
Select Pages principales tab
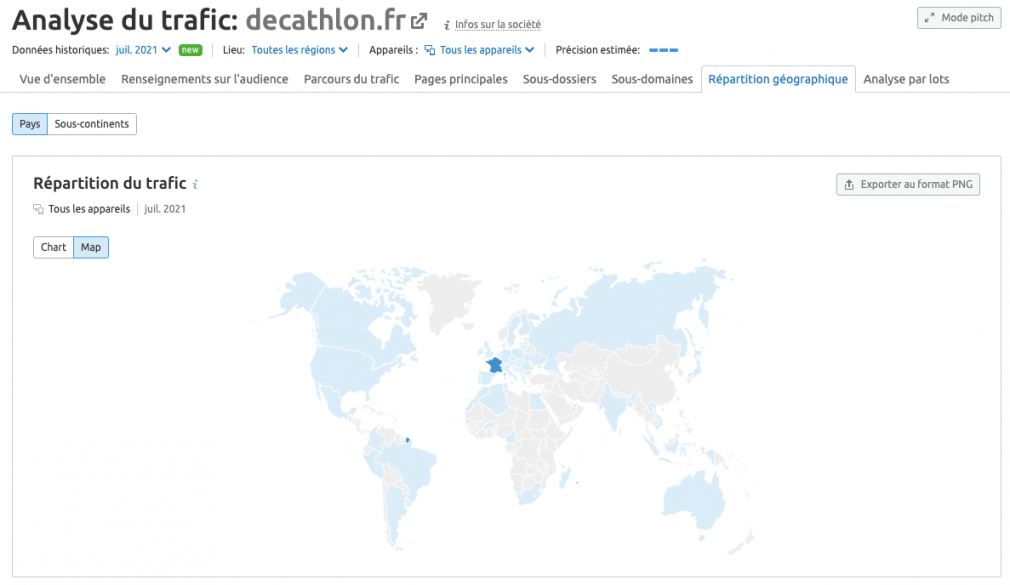[x=461, y=79]
